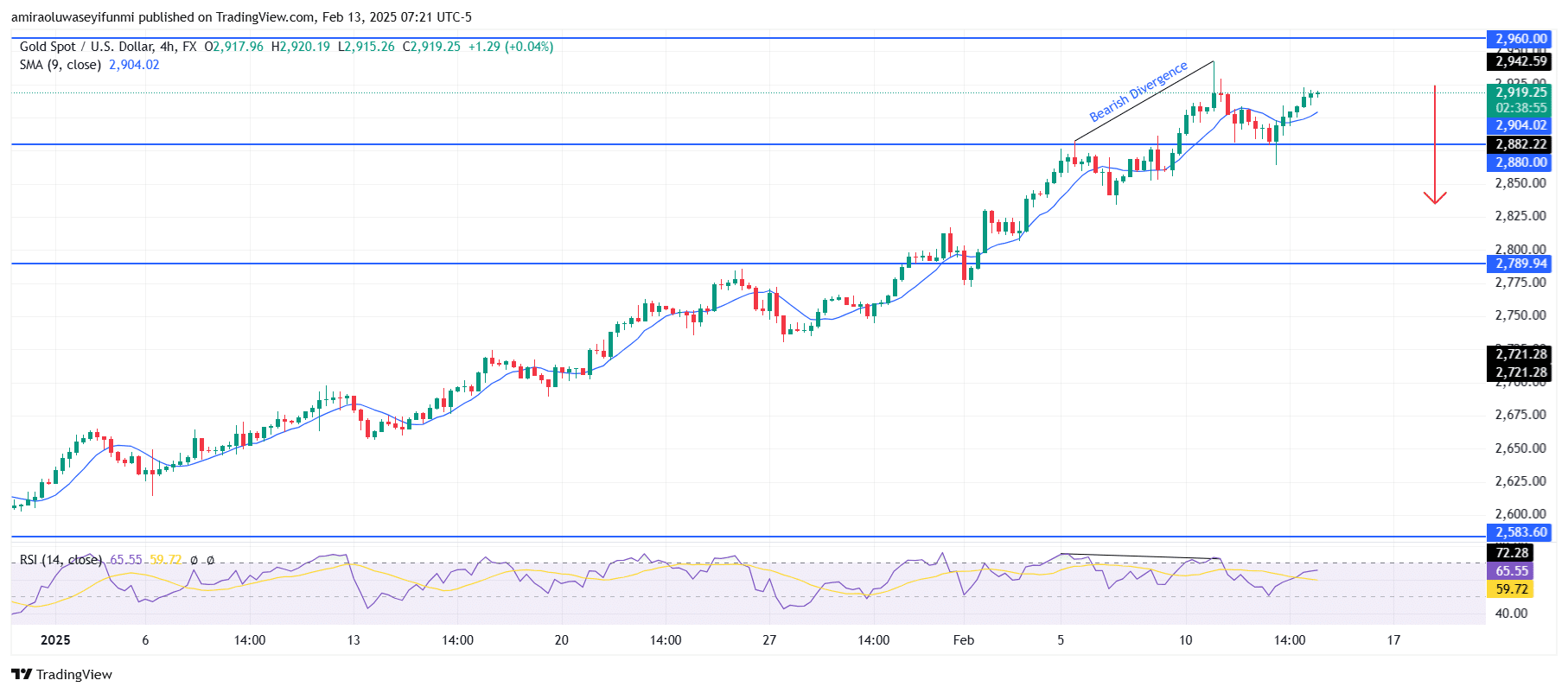Screen dimensions: 1568x693
Task: Click the 2,850.00 price axis tick
Action: click(1520, 183)
